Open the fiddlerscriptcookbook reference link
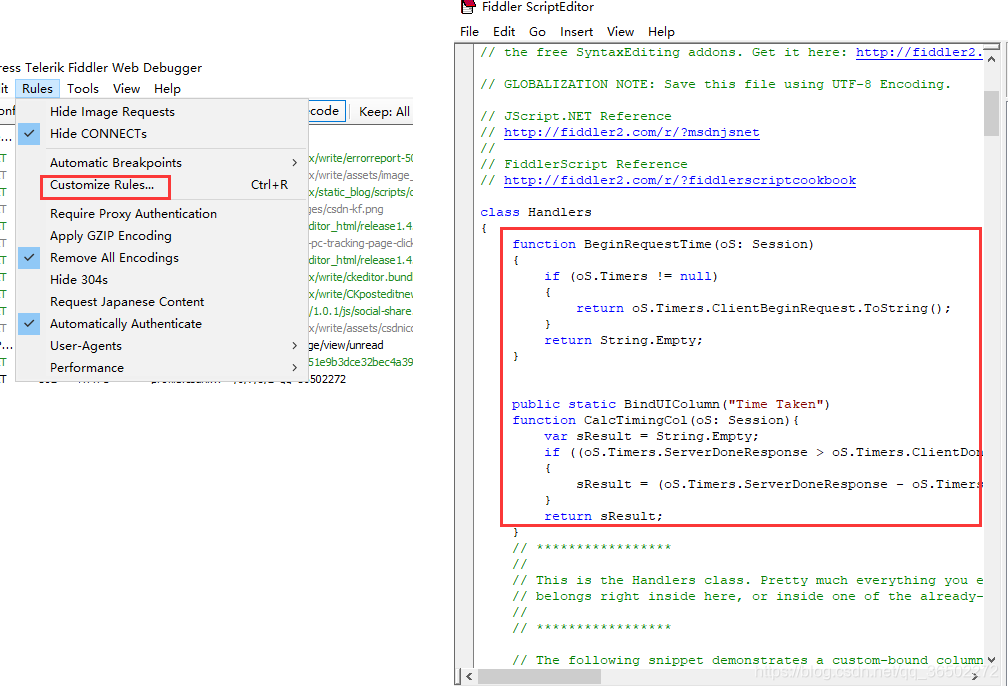Screen dimensions: 1008x690 pos(680,181)
